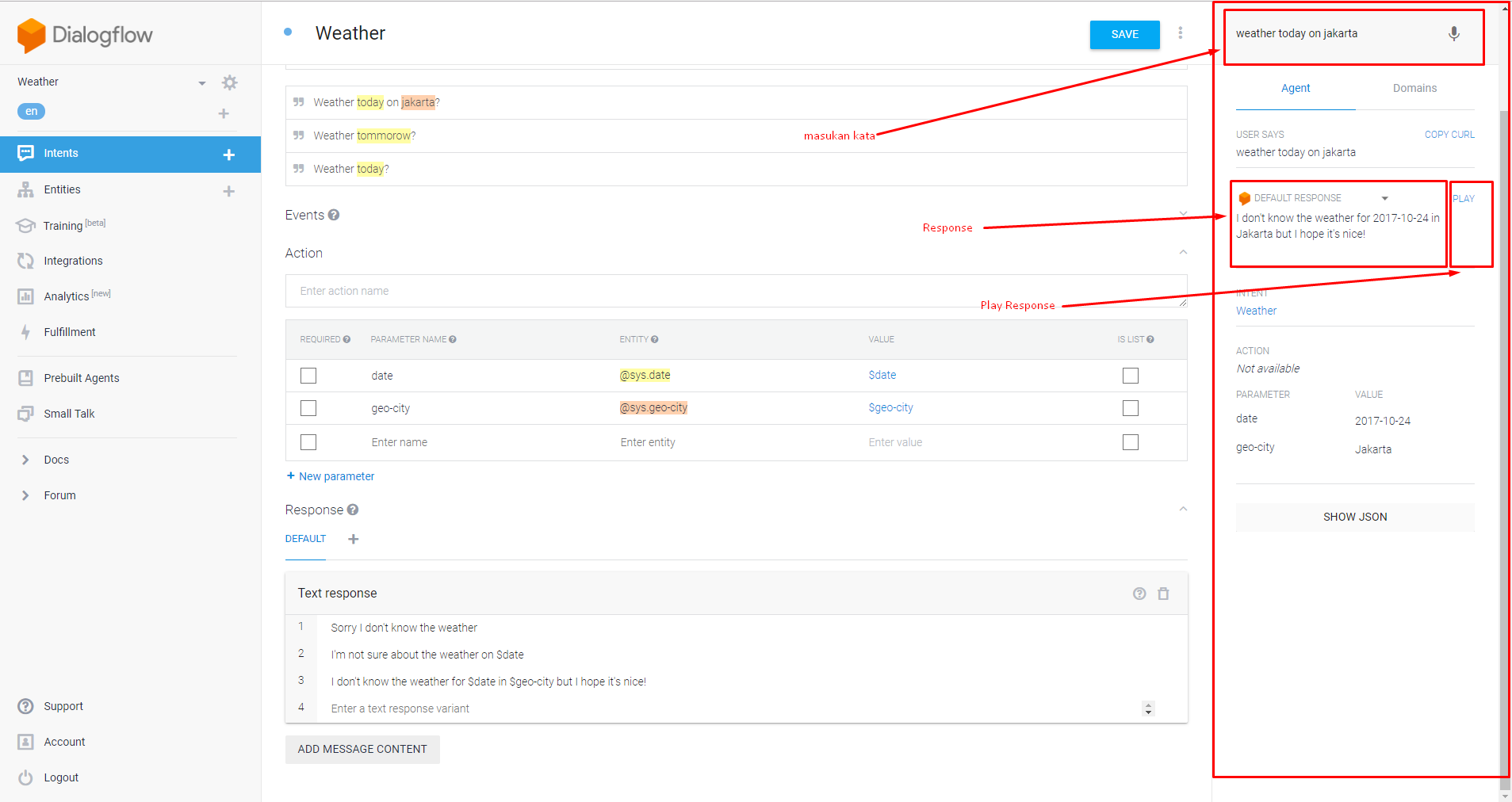
Task: Select the DEFAULT response tab
Action: [x=306, y=539]
